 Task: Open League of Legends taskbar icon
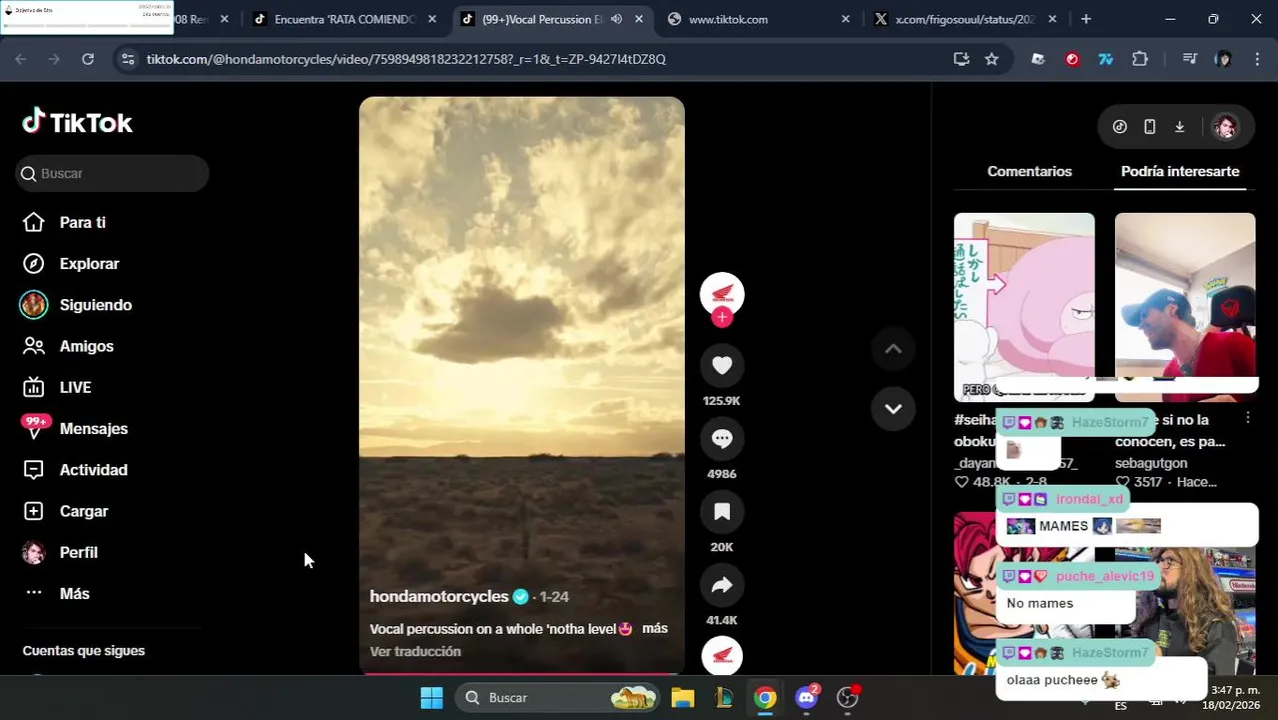[x=724, y=698]
